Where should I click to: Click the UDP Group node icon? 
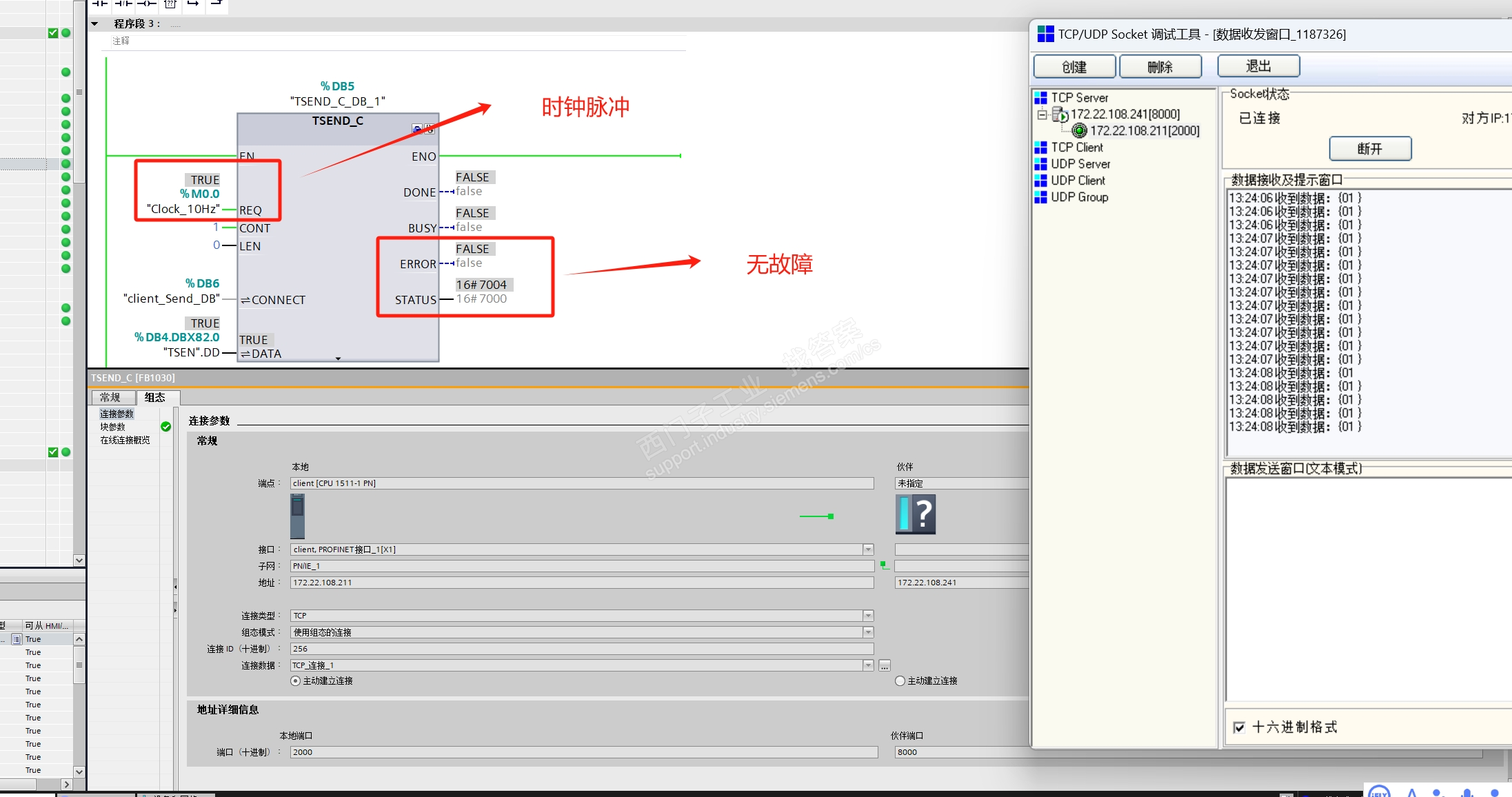click(x=1040, y=197)
